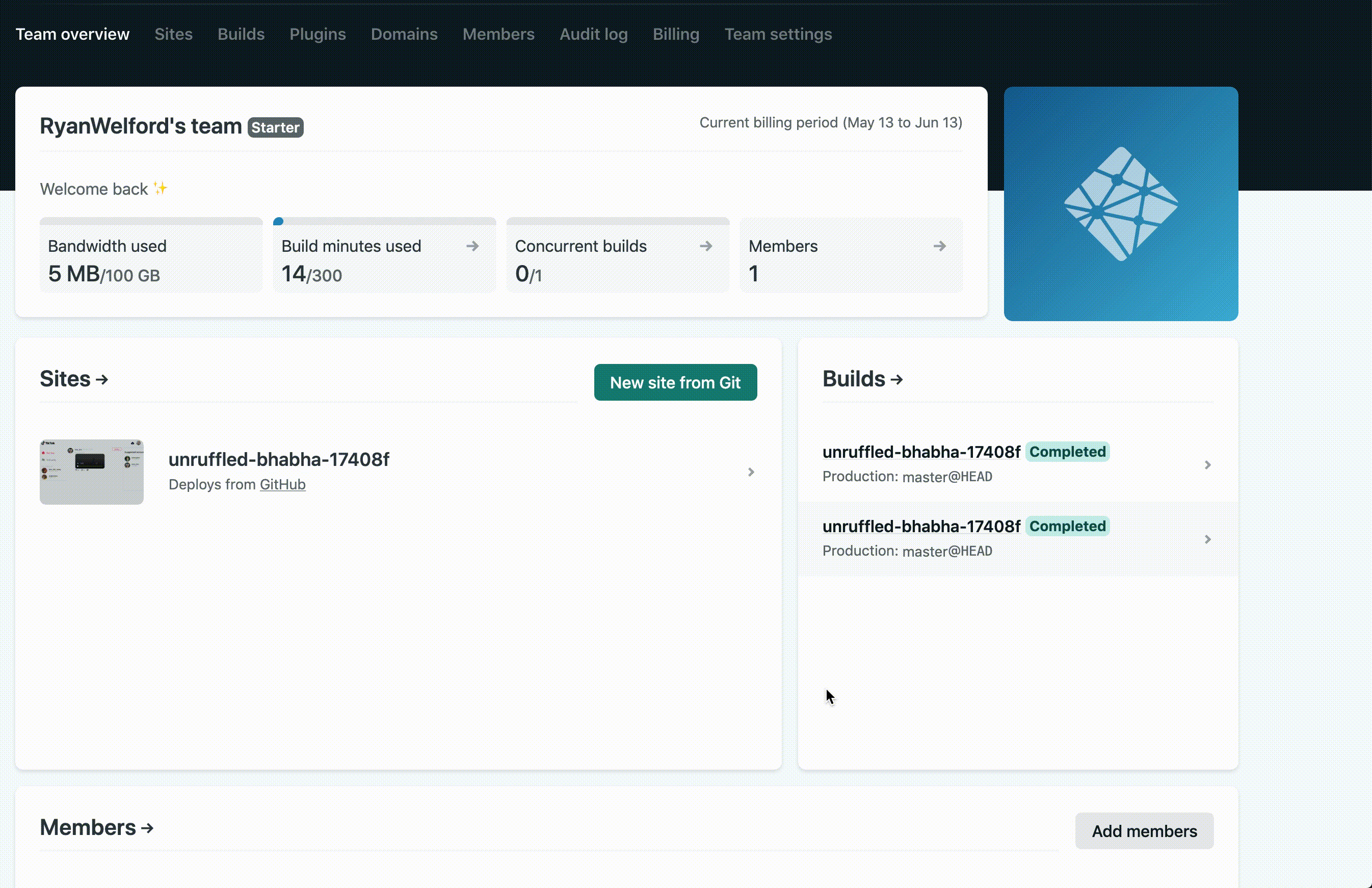Click the arrow beside Sites heading
1372x888 pixels.
(x=102, y=379)
